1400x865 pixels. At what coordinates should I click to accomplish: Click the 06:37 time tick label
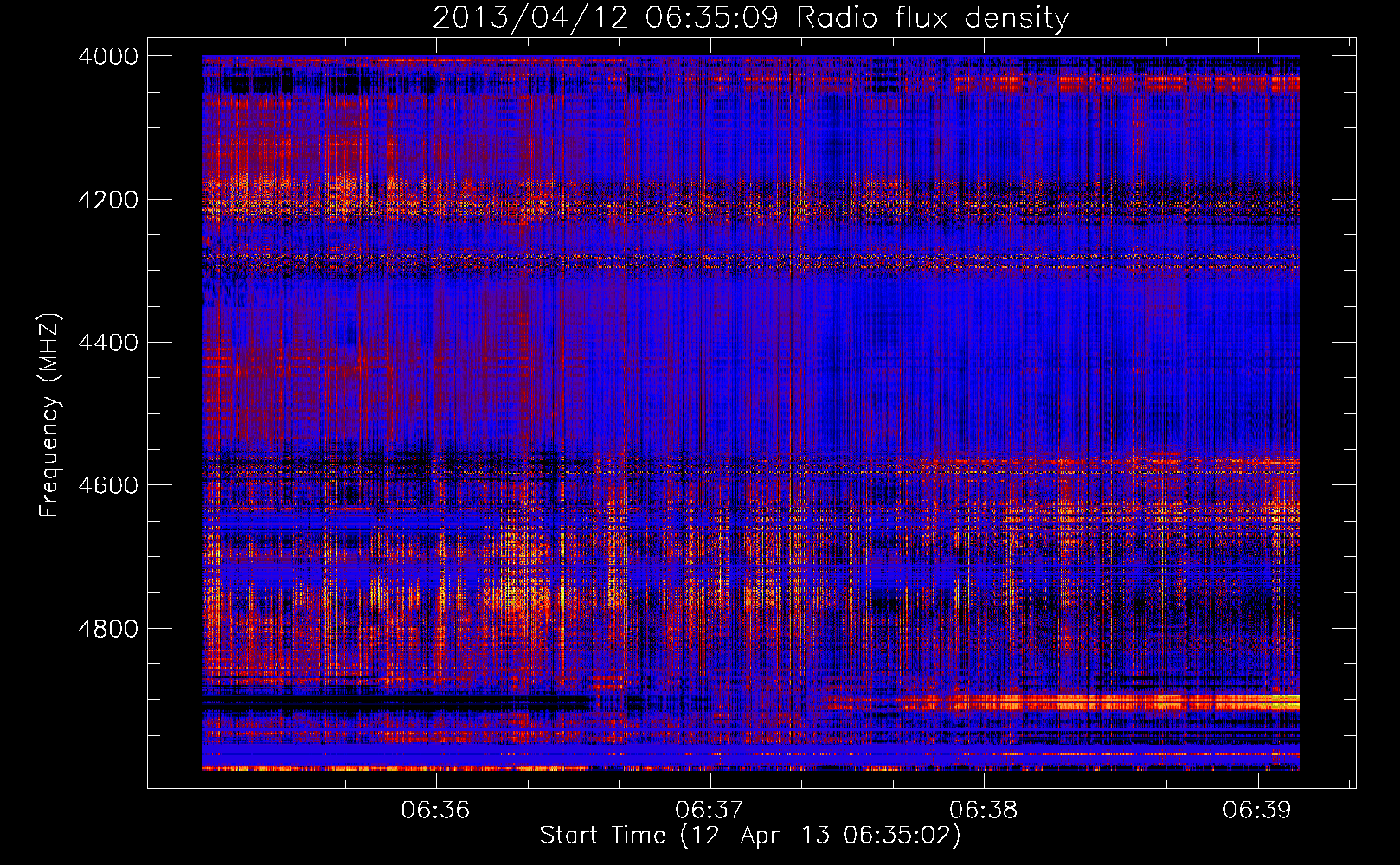[x=710, y=811]
